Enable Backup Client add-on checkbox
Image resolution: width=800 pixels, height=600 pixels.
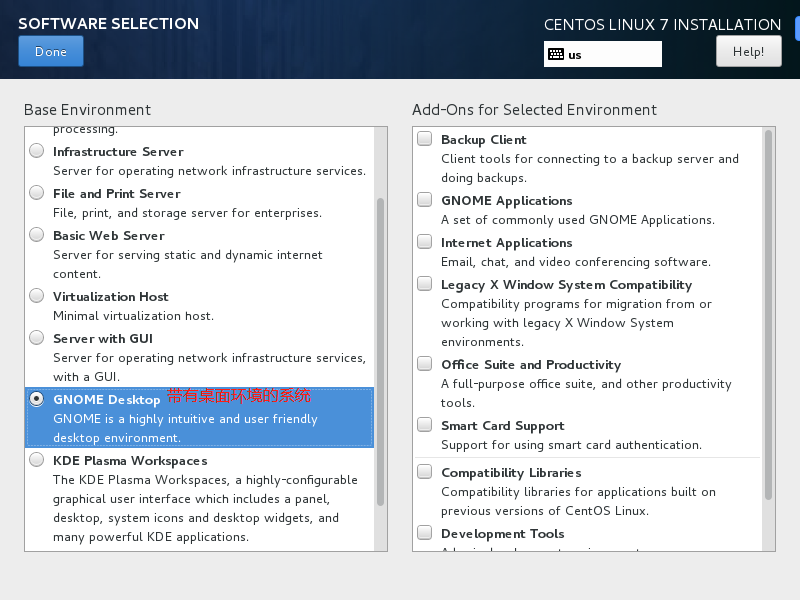coord(425,139)
